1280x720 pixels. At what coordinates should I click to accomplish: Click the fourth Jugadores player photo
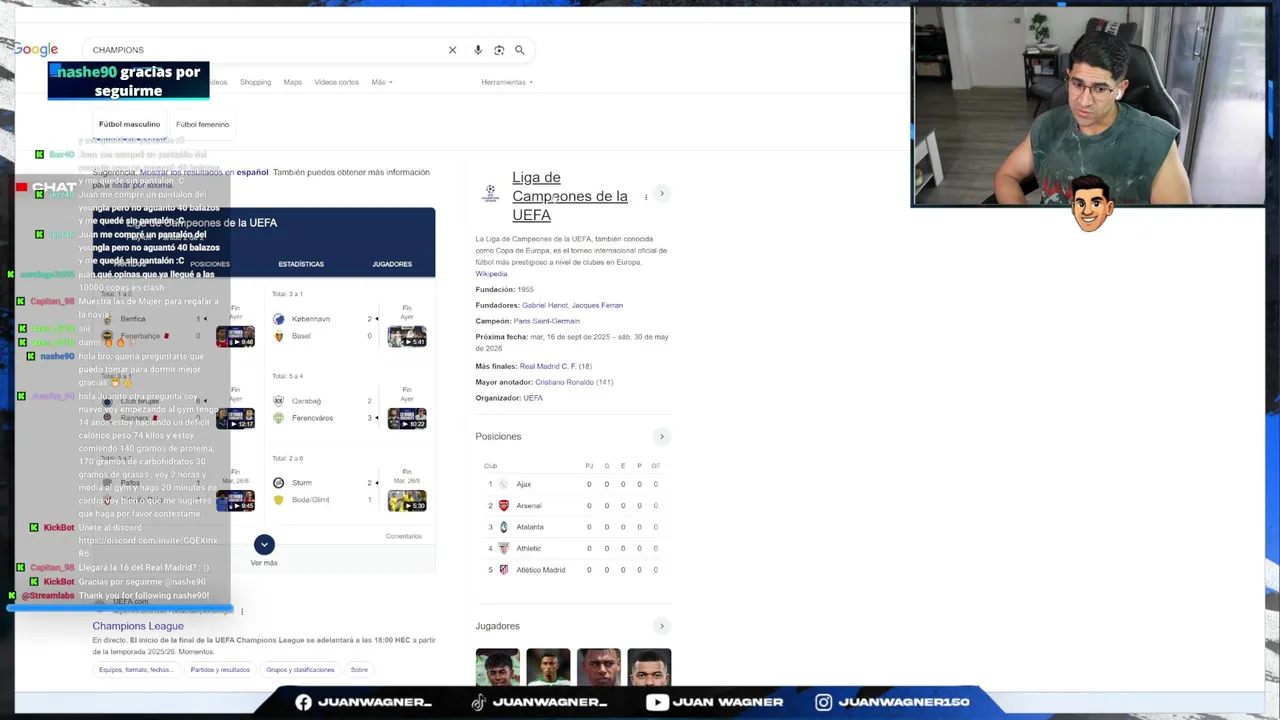pos(649,668)
